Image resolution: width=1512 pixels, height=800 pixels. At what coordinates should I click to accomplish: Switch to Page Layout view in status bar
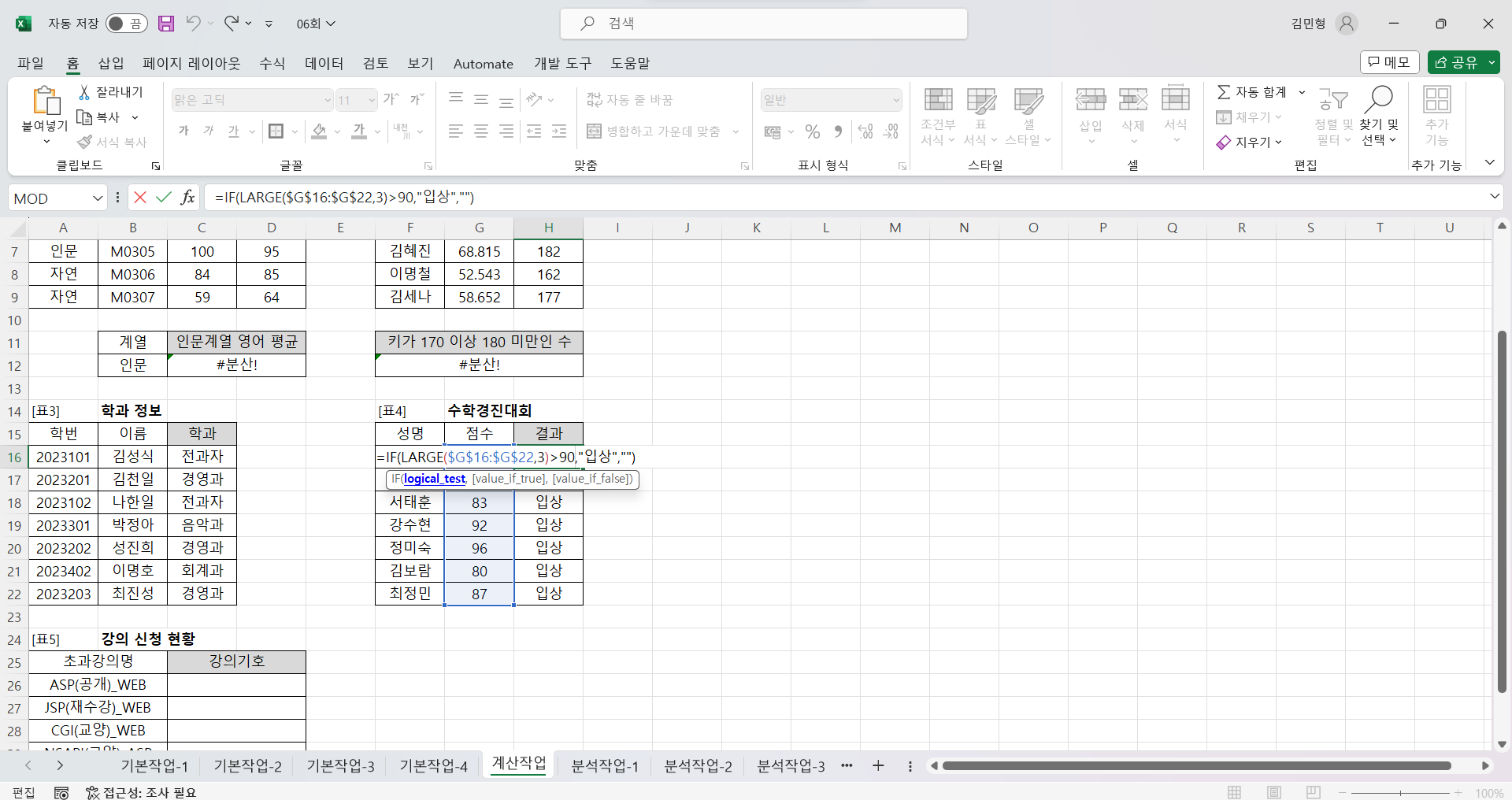pyautogui.click(x=1274, y=792)
